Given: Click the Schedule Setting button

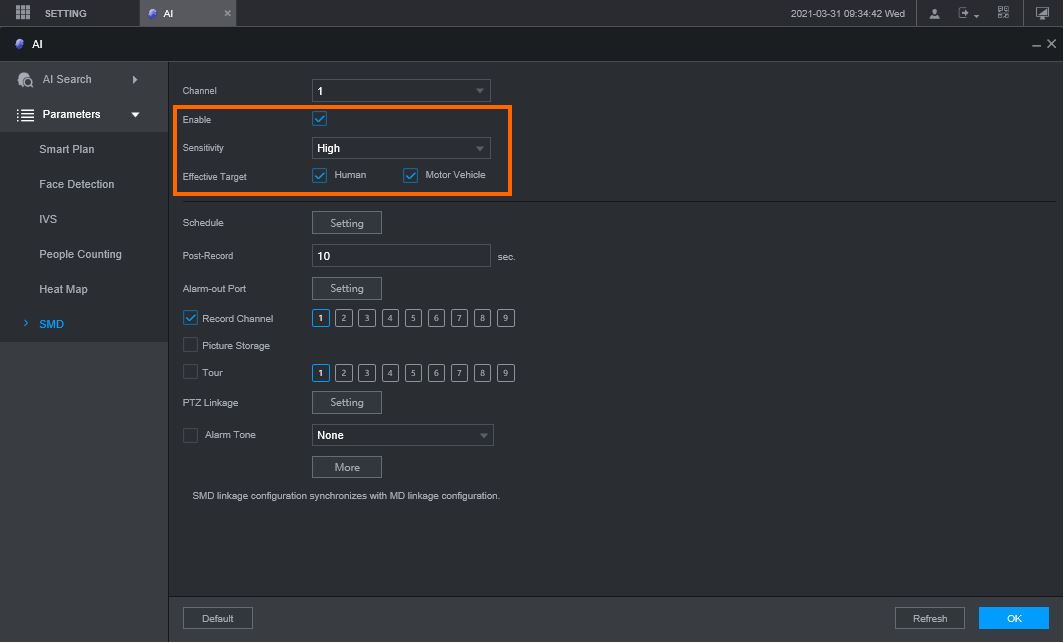Looking at the screenshot, I should 346,223.
